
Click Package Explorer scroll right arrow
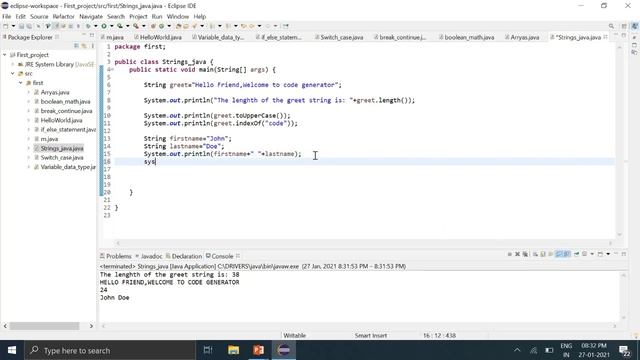point(91,326)
